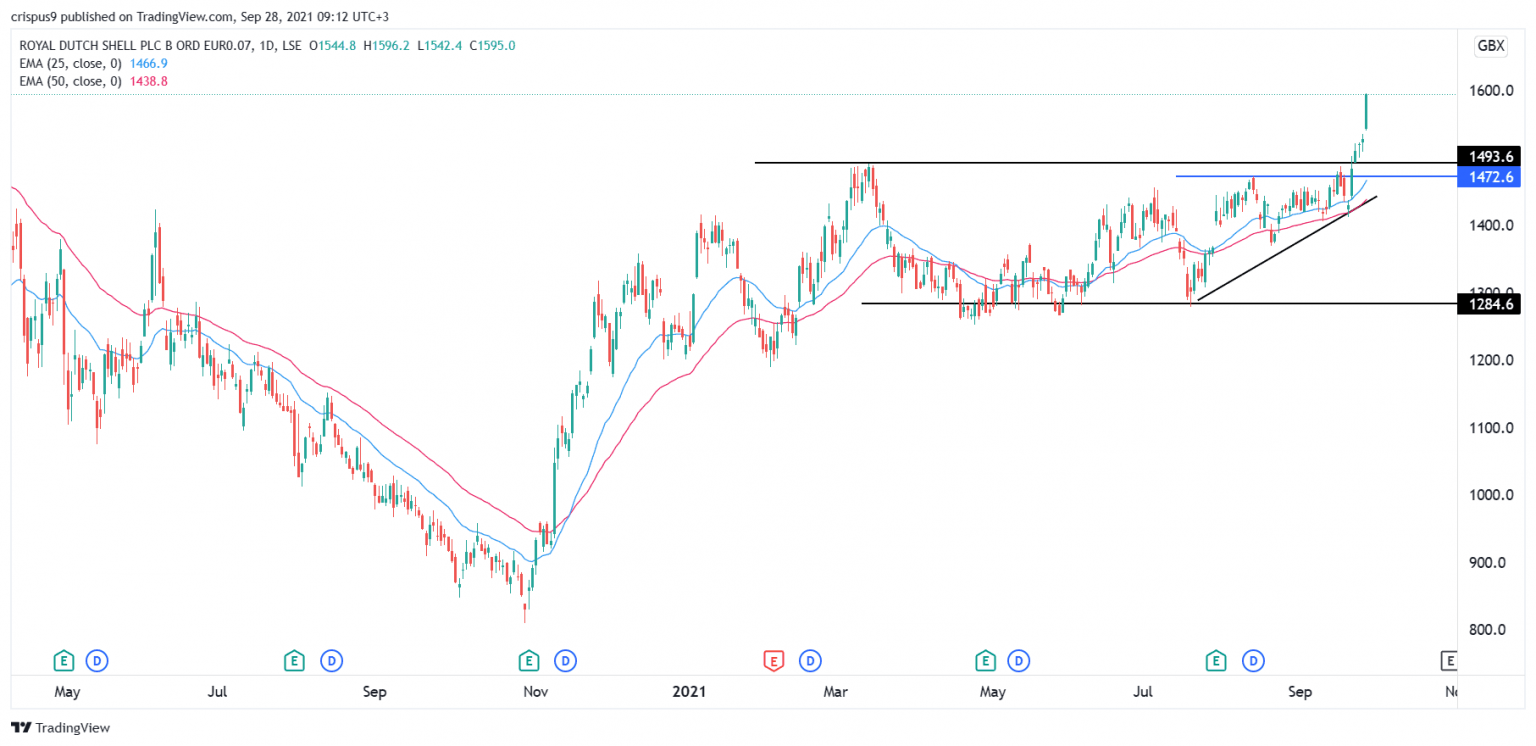Image resolution: width=1536 pixels, height=746 pixels.
Task: Click the 2021 label on the time axis
Action: tap(689, 691)
